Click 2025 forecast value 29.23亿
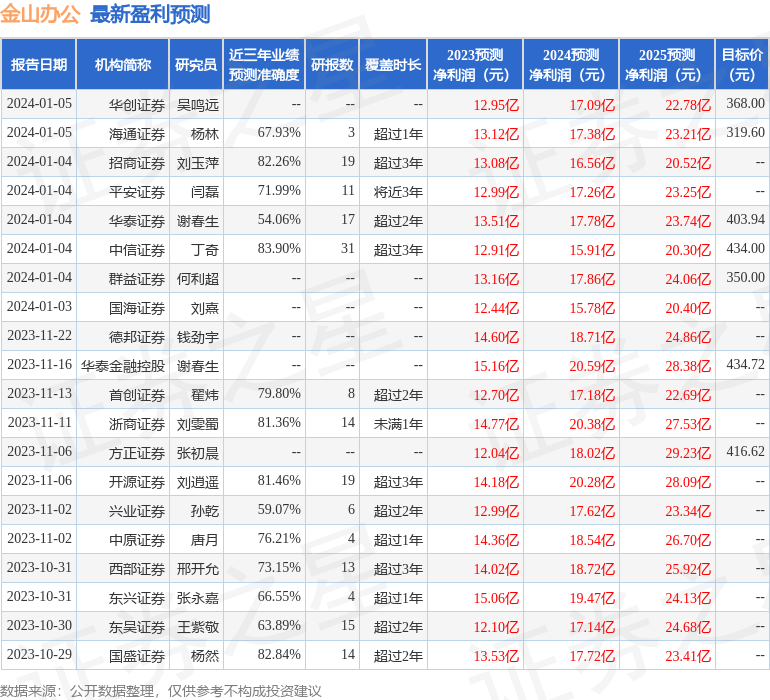This screenshot has width=770, height=700. tap(688, 453)
